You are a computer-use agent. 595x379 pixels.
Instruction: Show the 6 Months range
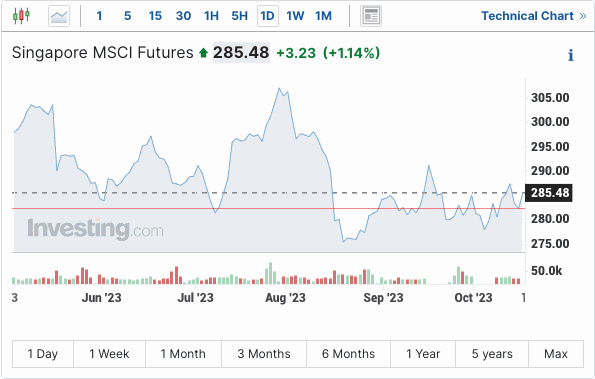(x=348, y=354)
